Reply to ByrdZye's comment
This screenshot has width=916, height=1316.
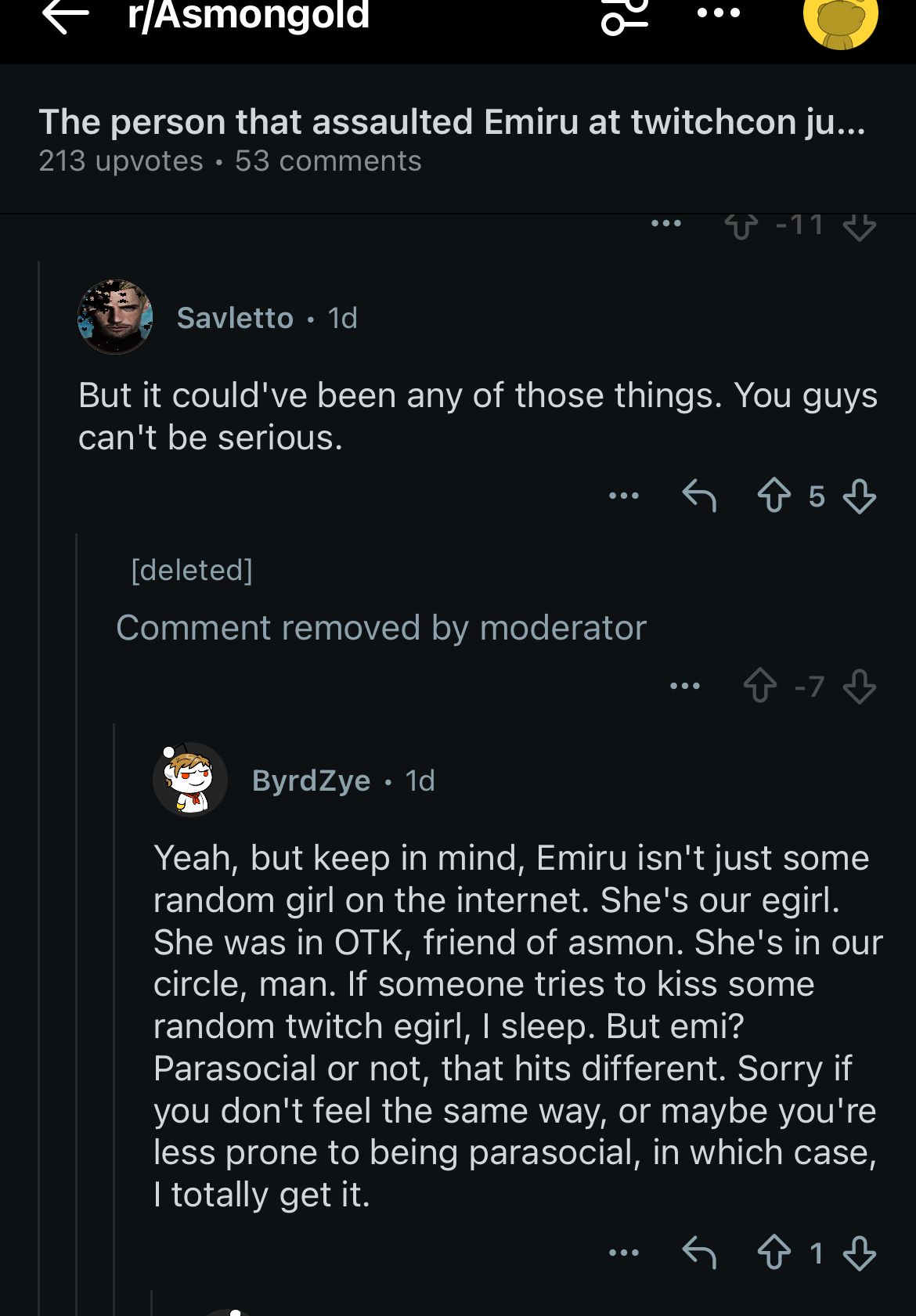(x=699, y=1253)
